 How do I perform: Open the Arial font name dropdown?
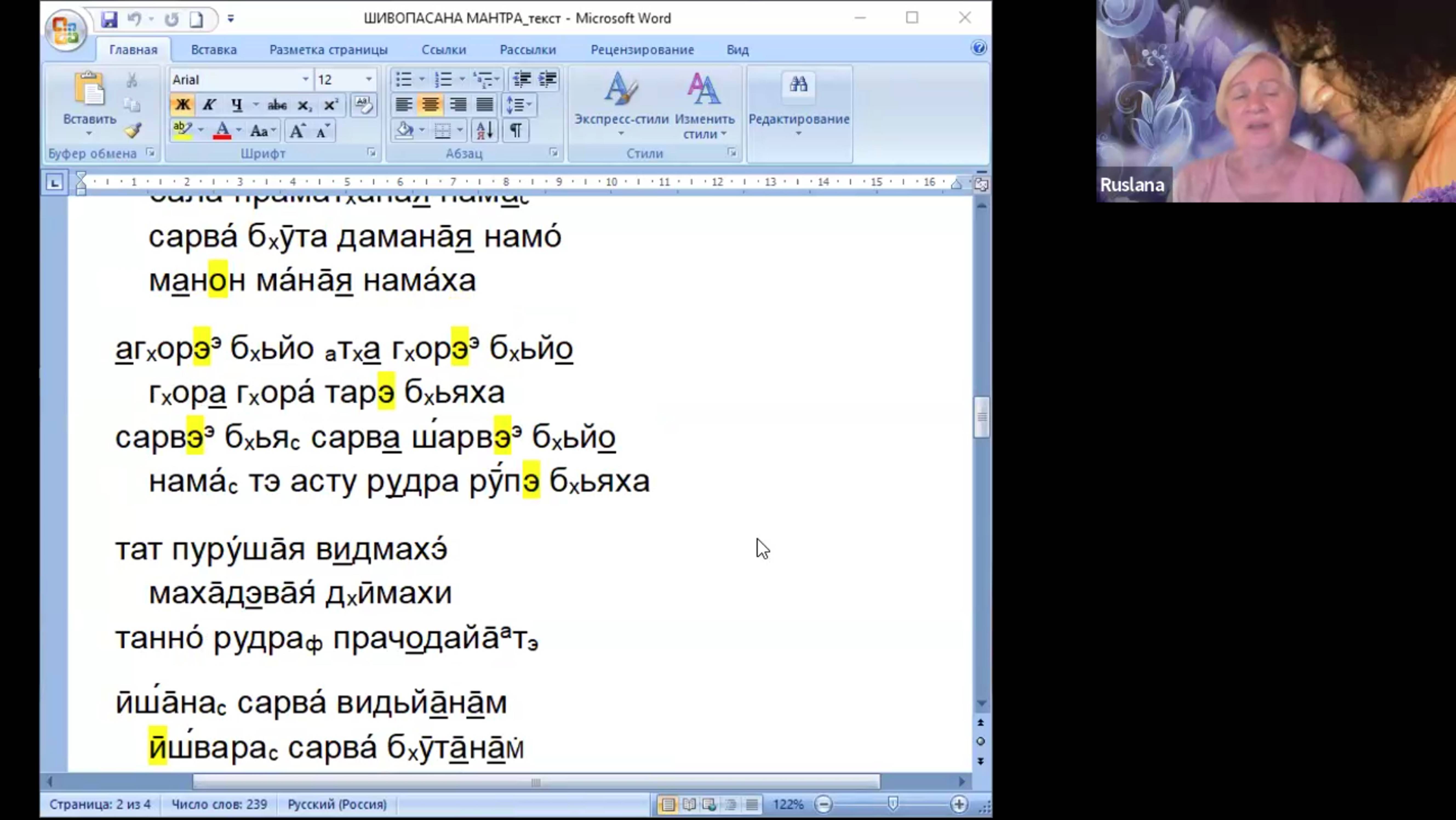pos(305,79)
